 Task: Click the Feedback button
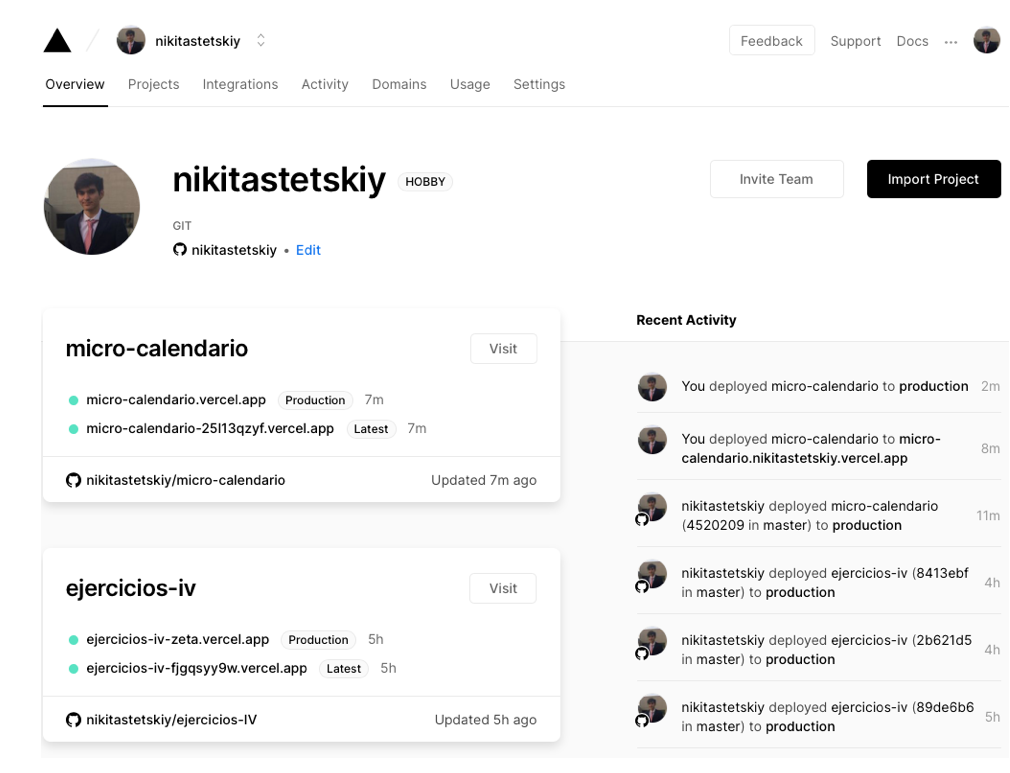click(772, 41)
